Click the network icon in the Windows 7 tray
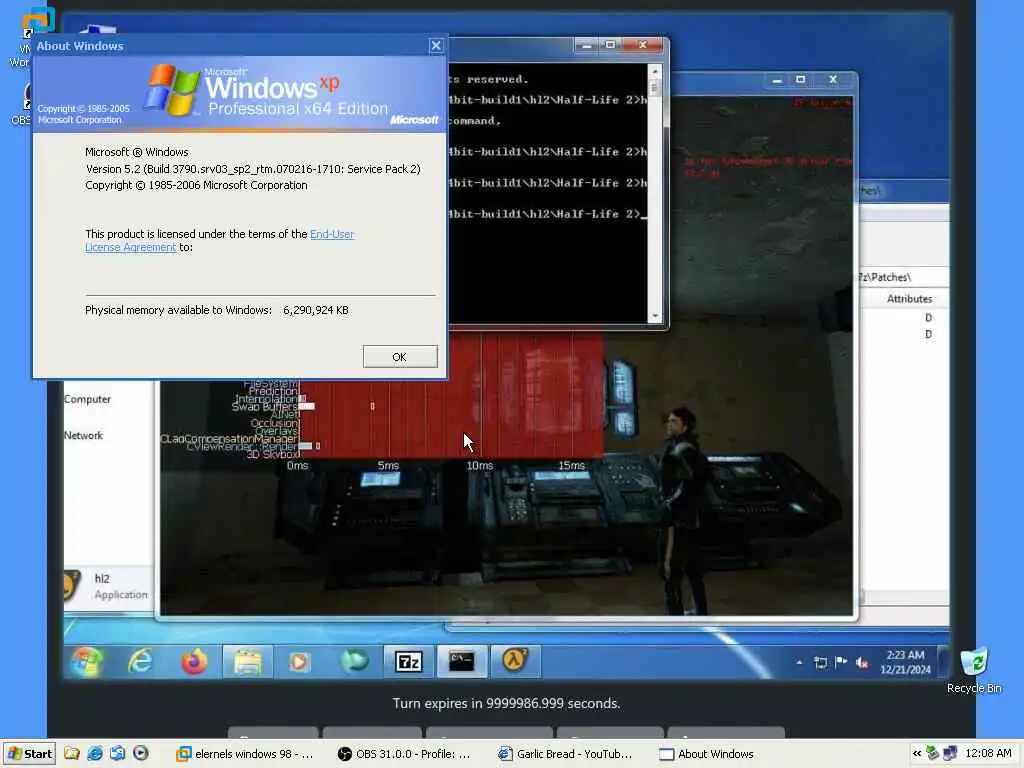The height and width of the screenshot is (768, 1024). tap(821, 662)
